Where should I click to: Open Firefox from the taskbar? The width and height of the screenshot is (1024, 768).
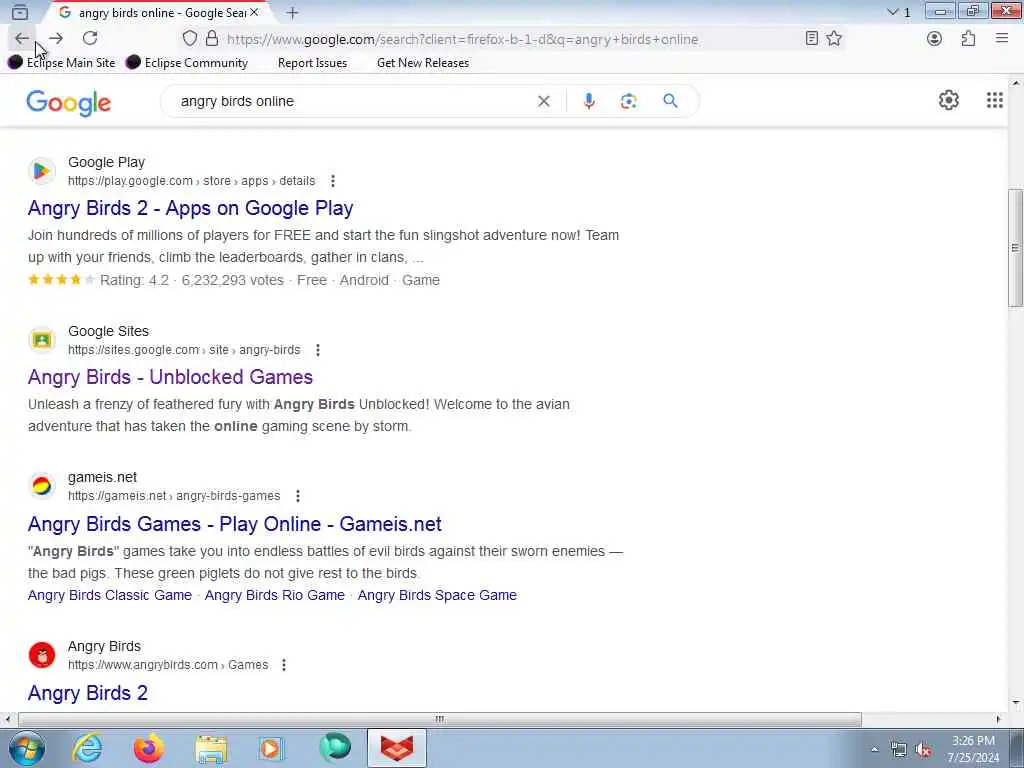pos(149,748)
